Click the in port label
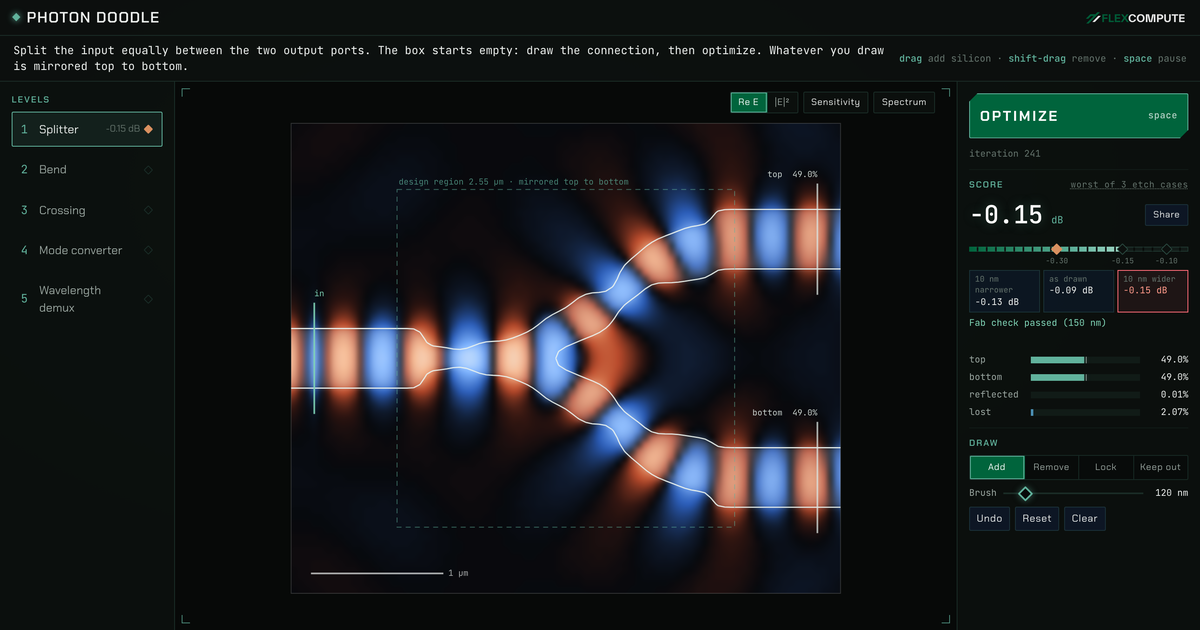 [x=319, y=293]
